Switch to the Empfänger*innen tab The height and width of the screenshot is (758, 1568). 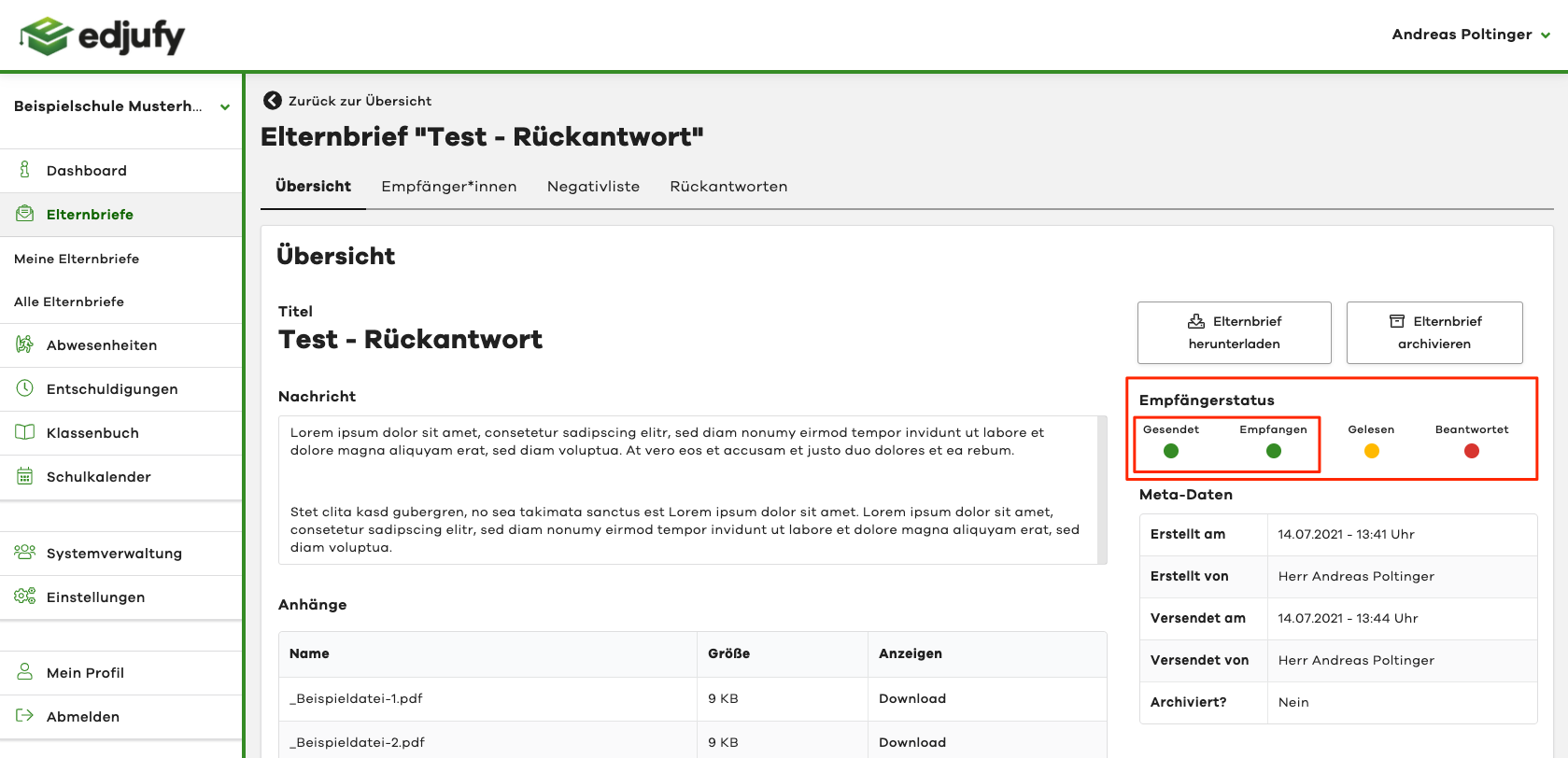448,187
